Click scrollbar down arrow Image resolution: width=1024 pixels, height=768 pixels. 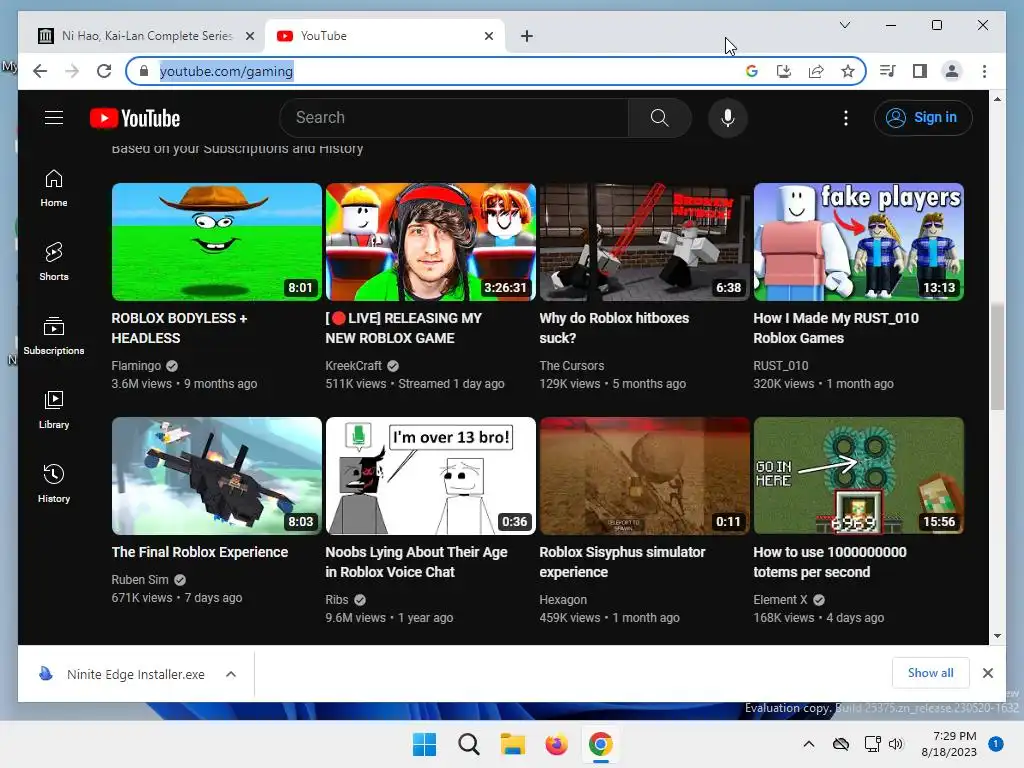(x=997, y=635)
